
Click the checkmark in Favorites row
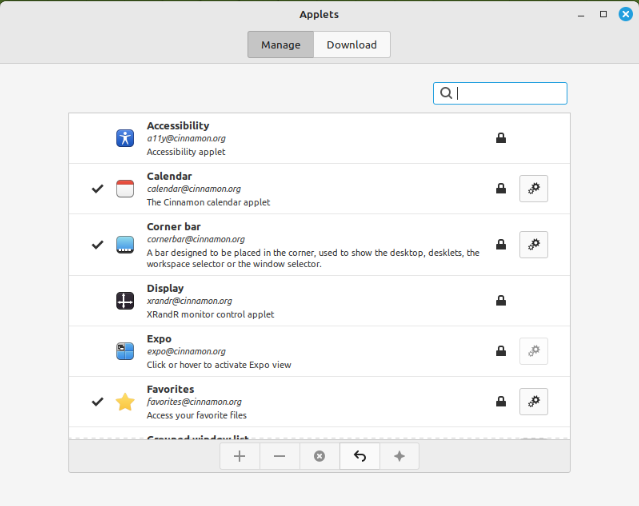[x=97, y=402]
